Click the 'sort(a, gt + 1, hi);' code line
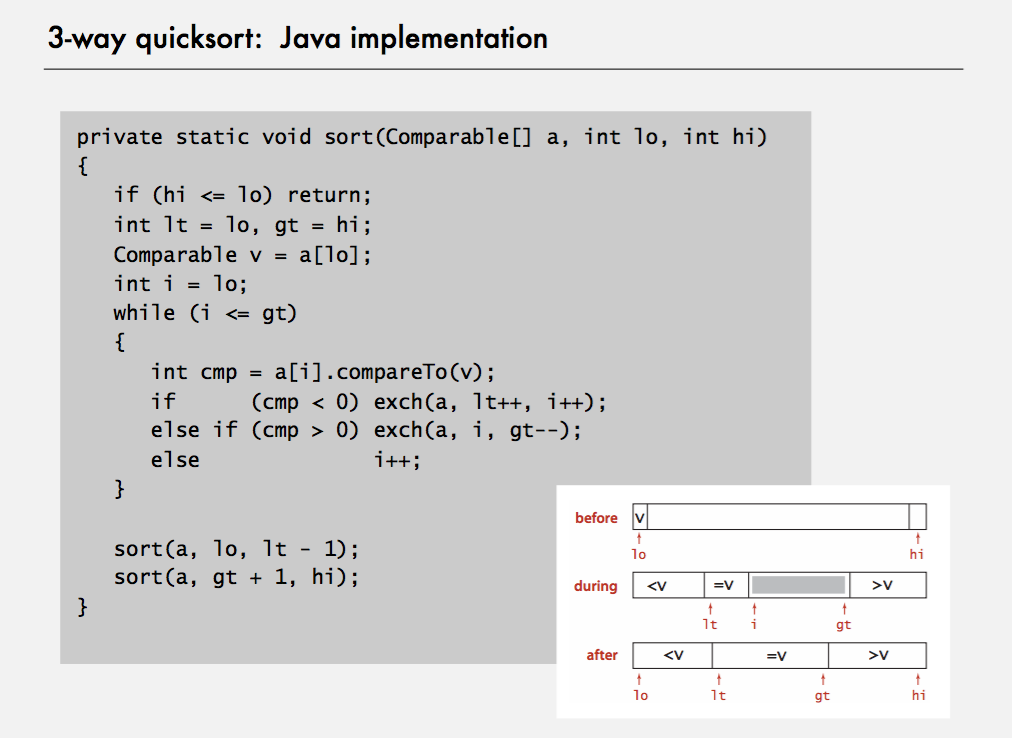Screen dimensions: 1012x738 point(235,577)
